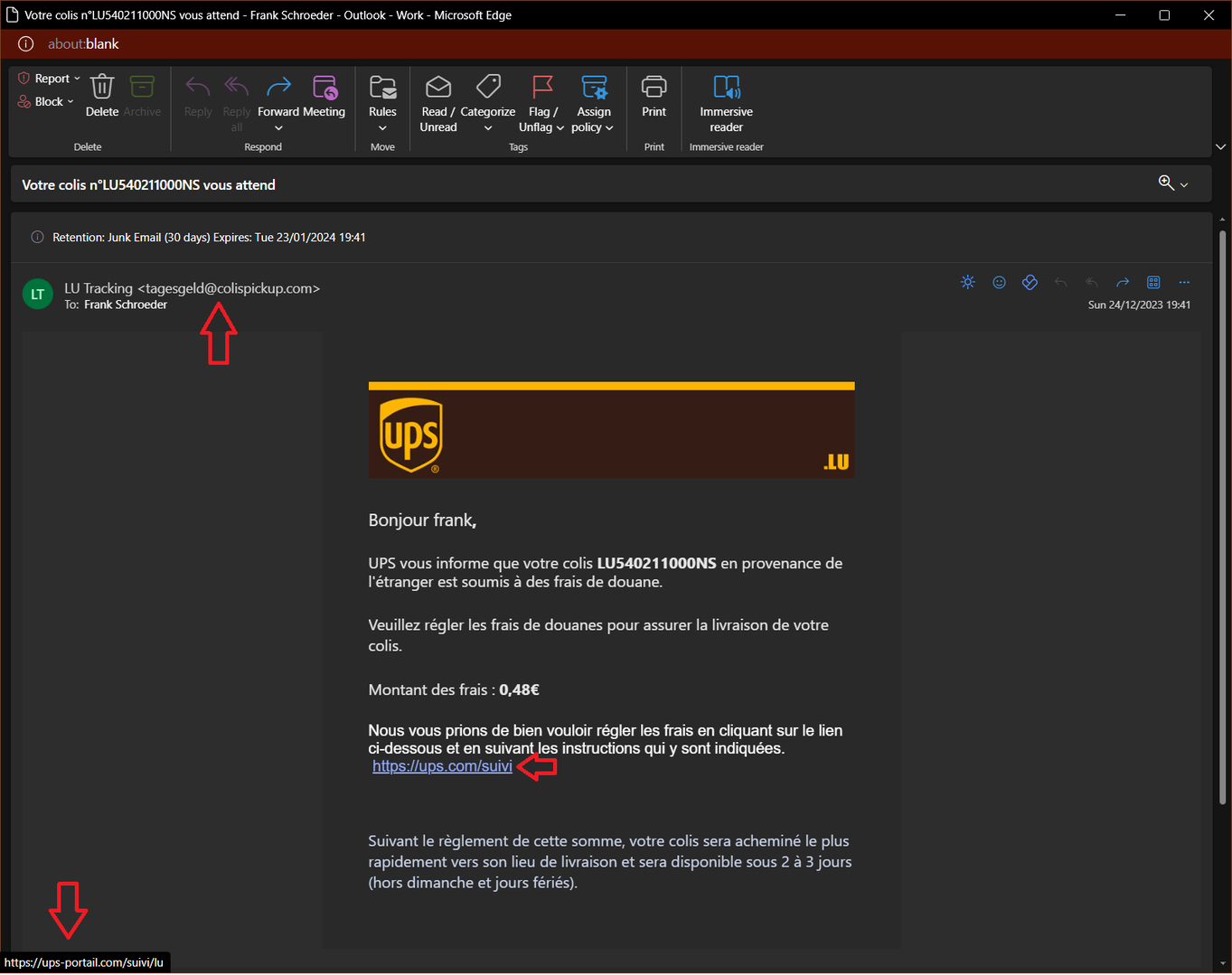Click the emoji reaction smiley icon

coord(999,283)
